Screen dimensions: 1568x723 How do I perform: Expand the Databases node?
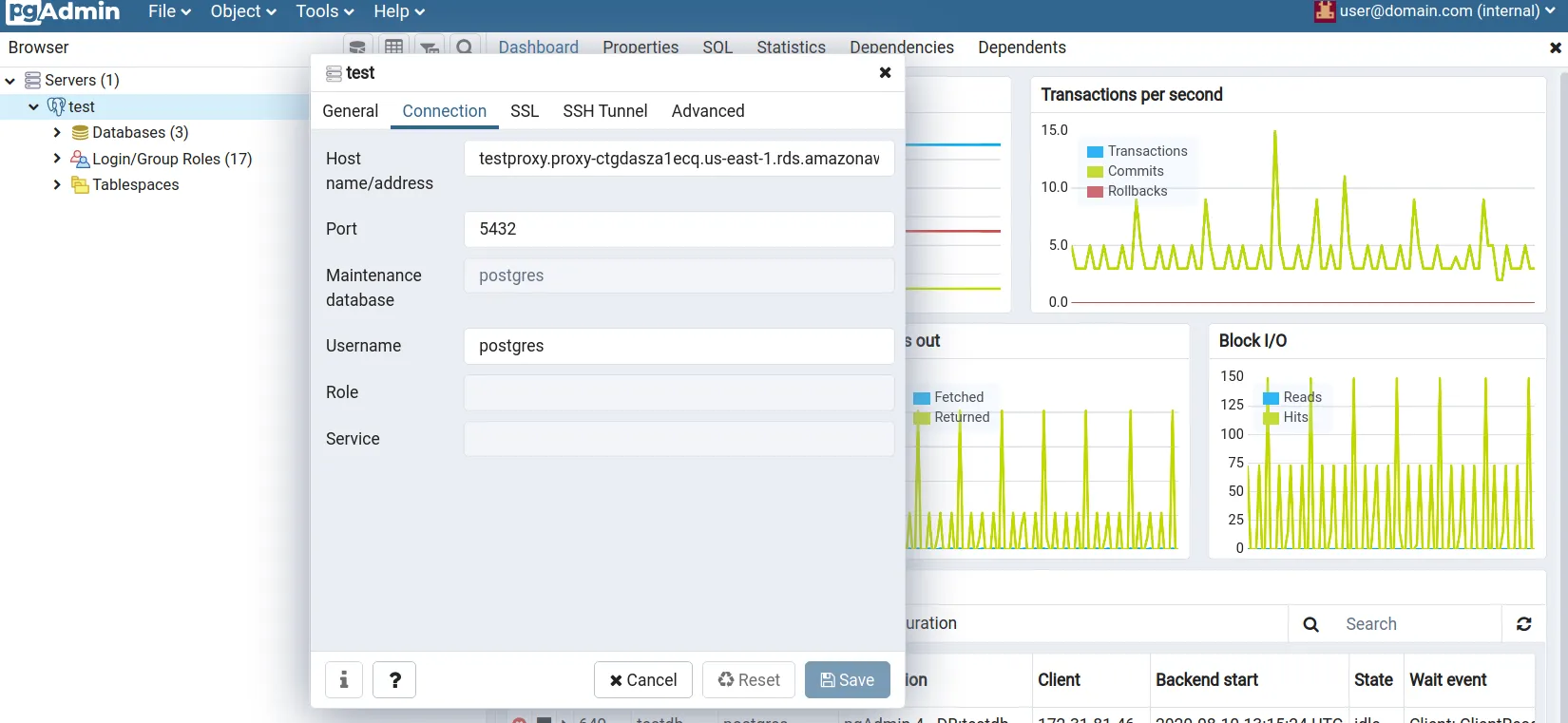(x=57, y=132)
